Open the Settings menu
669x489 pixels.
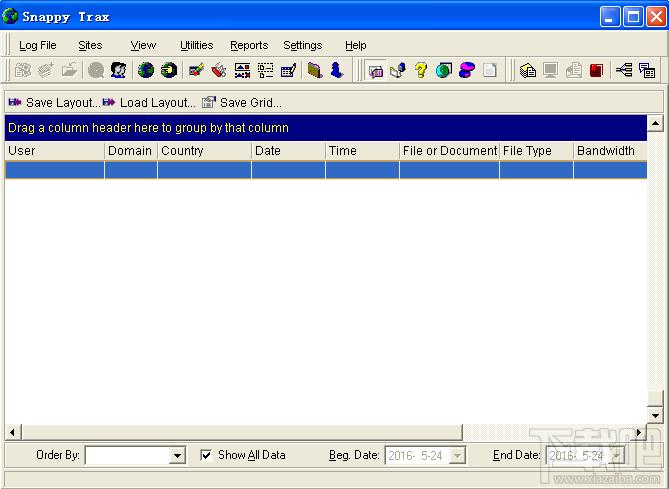tap(303, 45)
